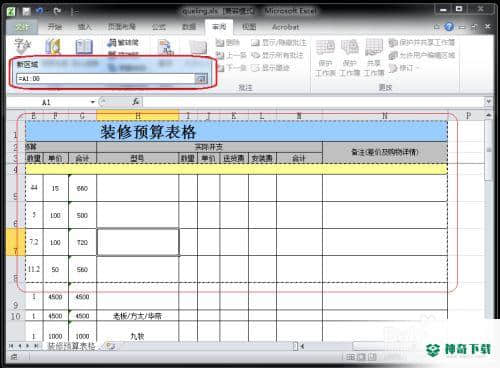
Task: Open the Thesaurus open-book icon
Action: [84, 46]
